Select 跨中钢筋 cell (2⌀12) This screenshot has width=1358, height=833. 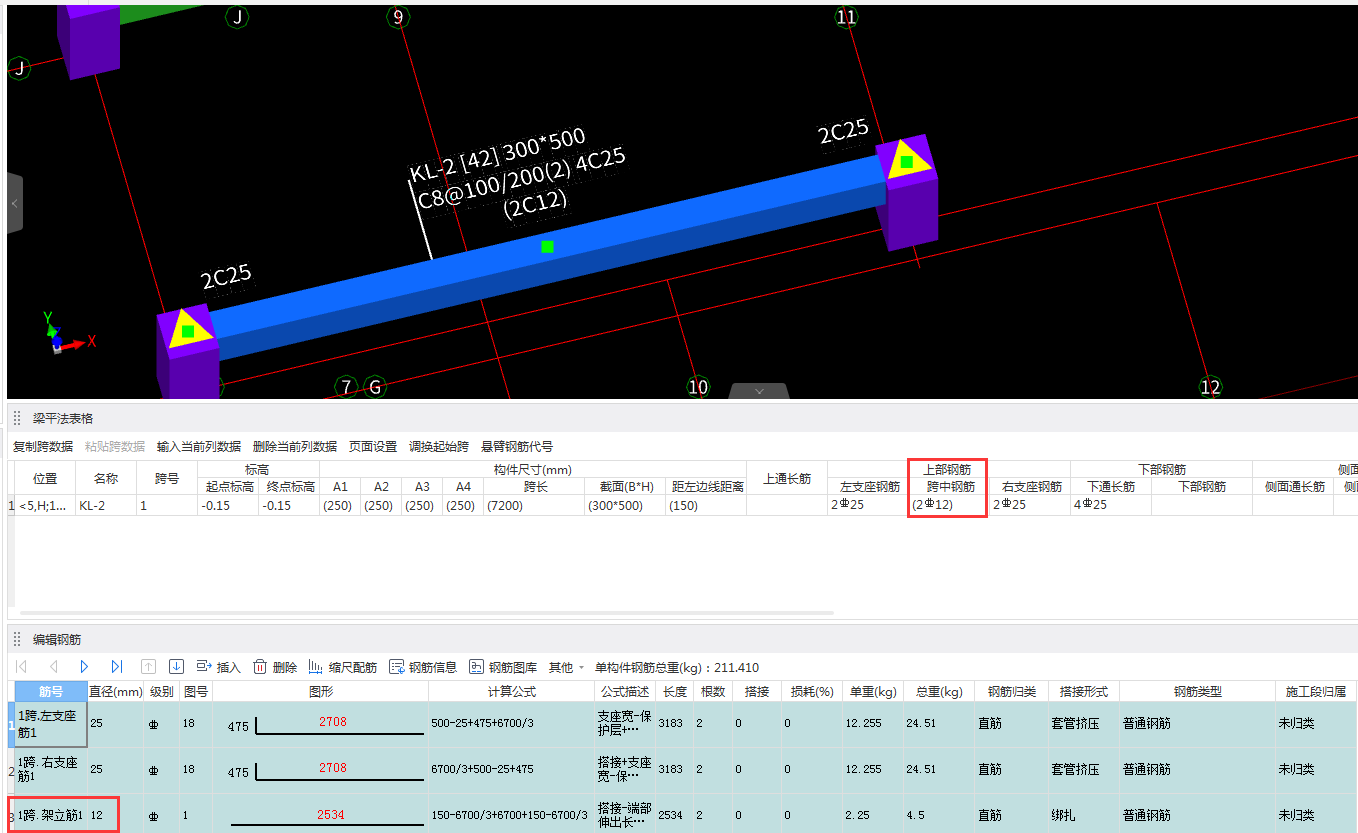point(948,505)
